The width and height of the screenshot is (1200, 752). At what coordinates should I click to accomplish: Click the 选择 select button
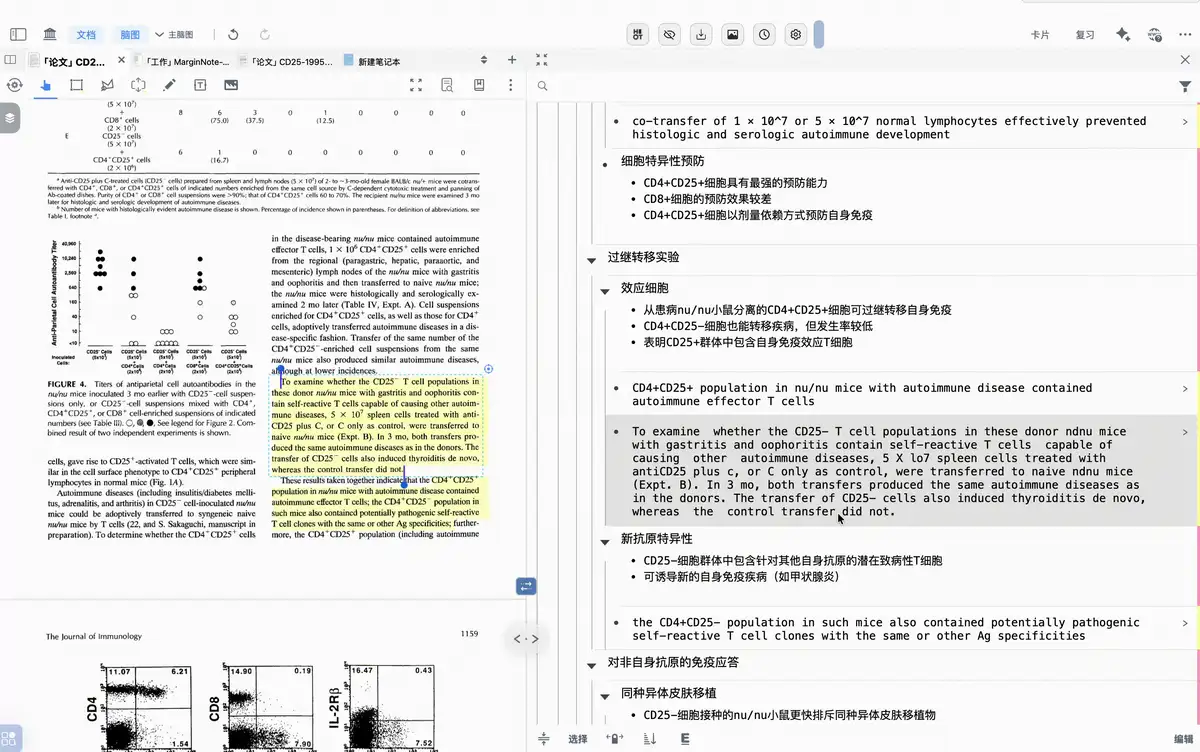(578, 739)
